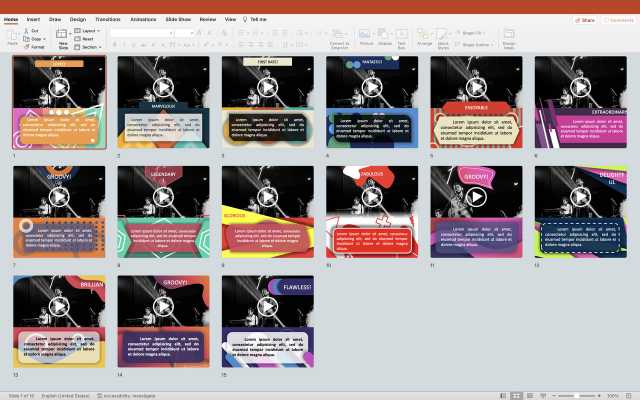Switch to Normal view in status bar
This screenshot has width=640, height=400.
pos(502,396)
